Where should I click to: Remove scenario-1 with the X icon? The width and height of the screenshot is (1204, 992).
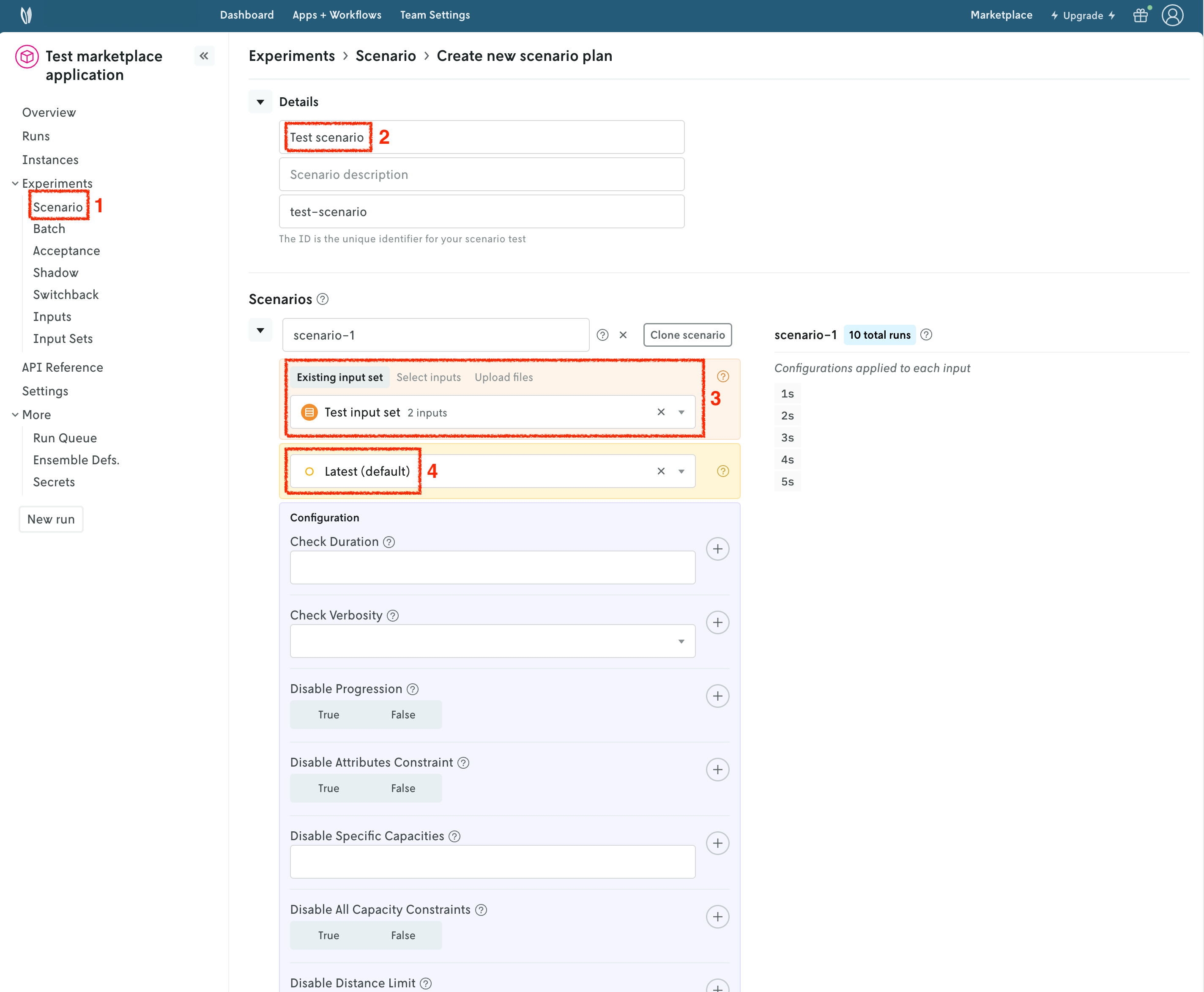click(x=623, y=335)
